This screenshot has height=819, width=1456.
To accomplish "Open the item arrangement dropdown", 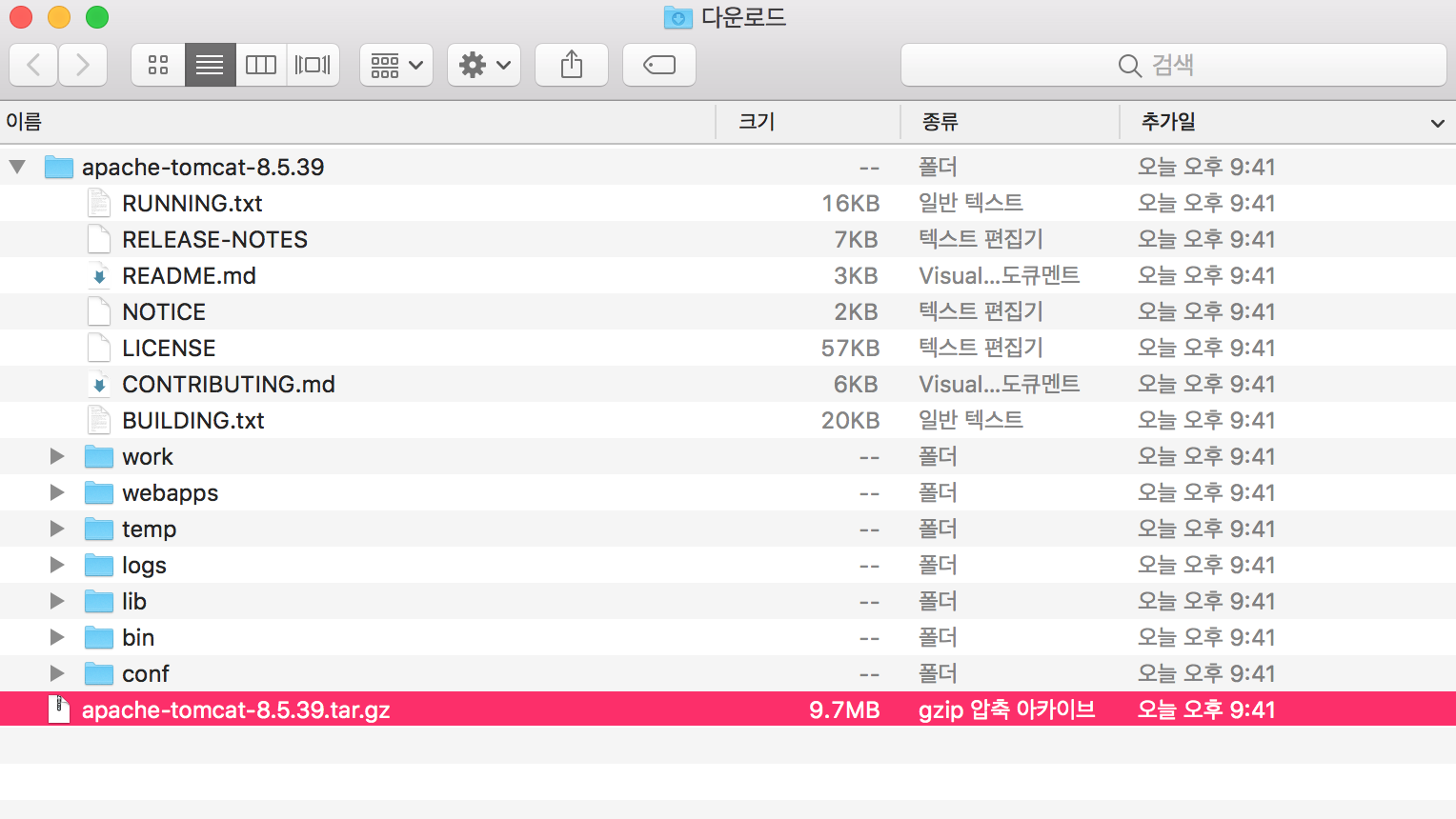I will [396, 65].
